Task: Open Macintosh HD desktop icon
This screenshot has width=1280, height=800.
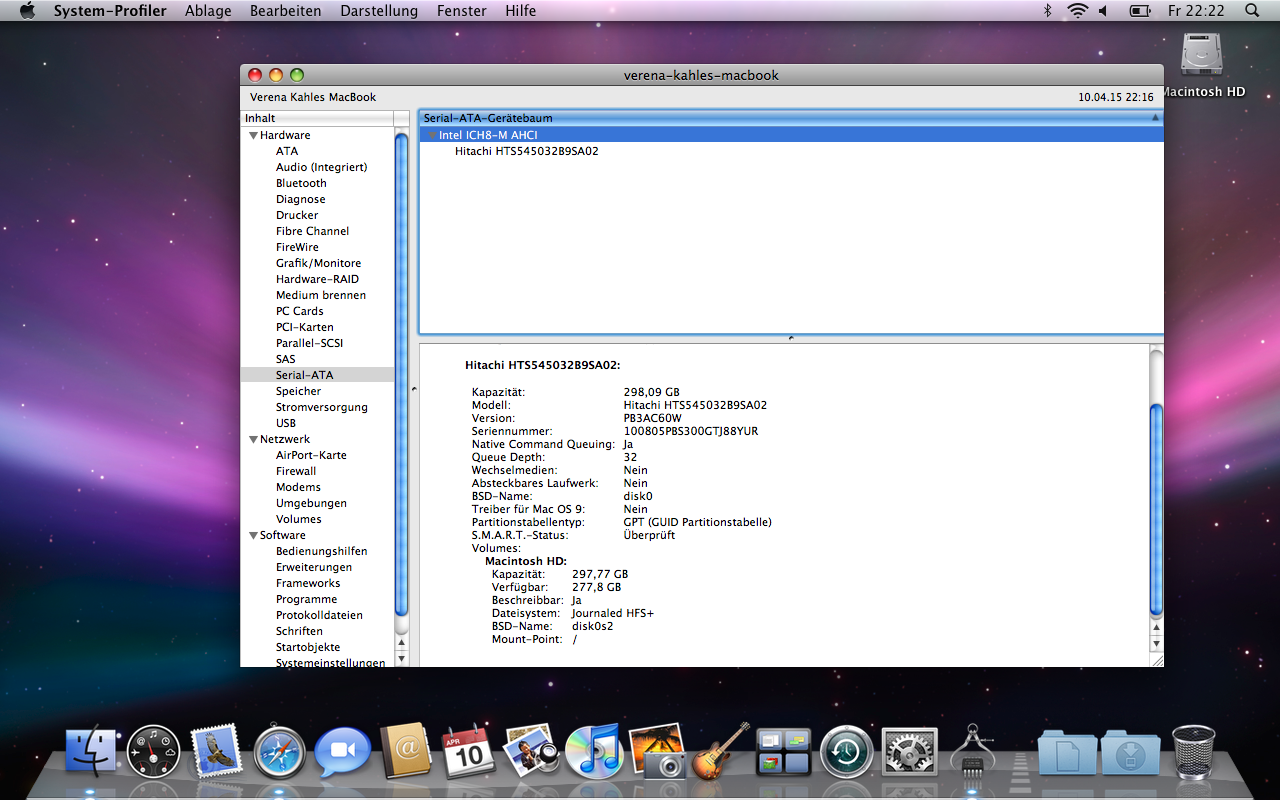Action: [1202, 64]
